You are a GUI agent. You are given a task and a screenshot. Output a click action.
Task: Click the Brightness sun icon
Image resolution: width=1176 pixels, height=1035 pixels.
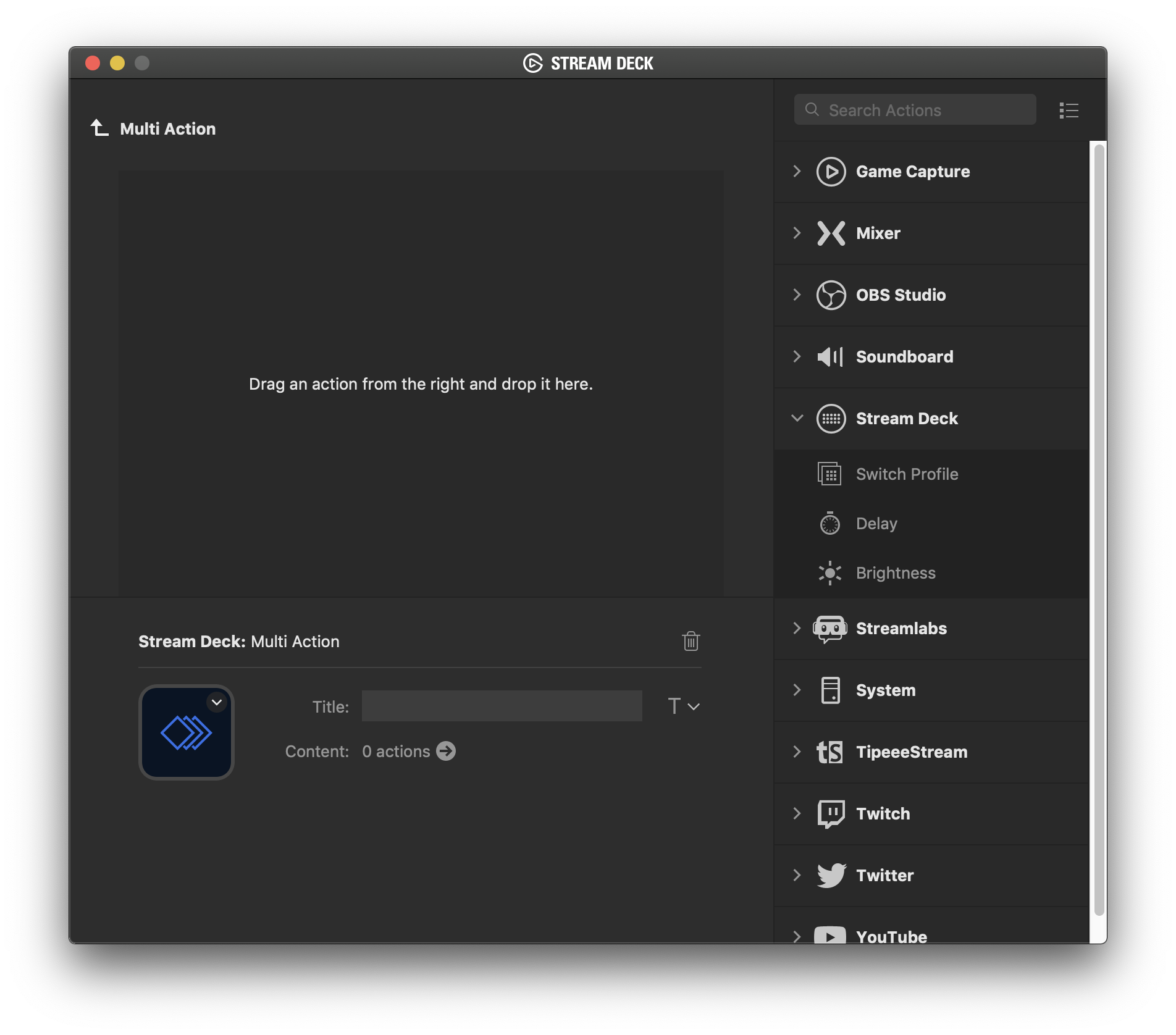(829, 573)
